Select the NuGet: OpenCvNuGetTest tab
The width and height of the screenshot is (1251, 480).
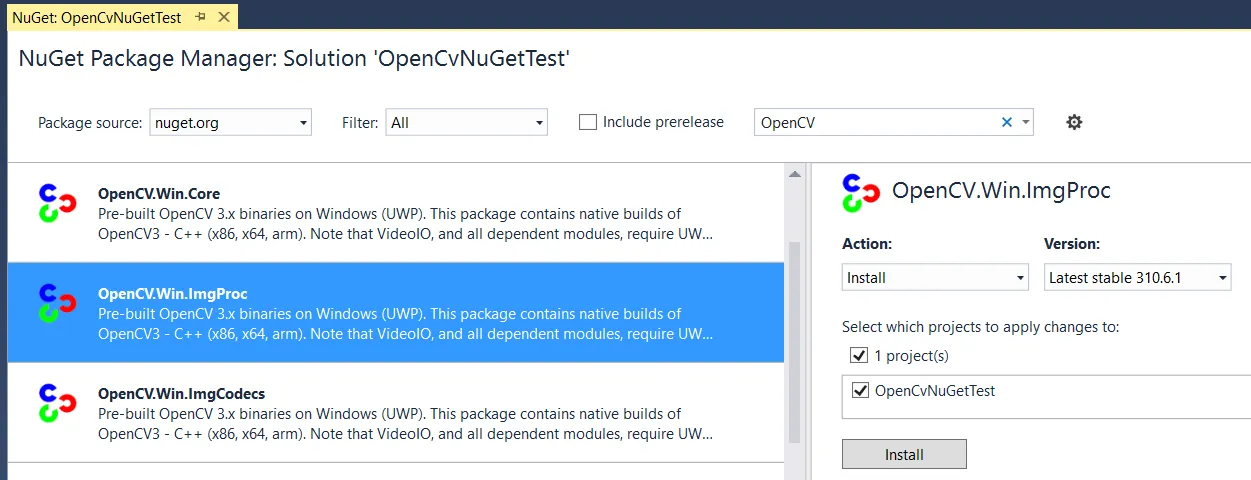tap(96, 17)
